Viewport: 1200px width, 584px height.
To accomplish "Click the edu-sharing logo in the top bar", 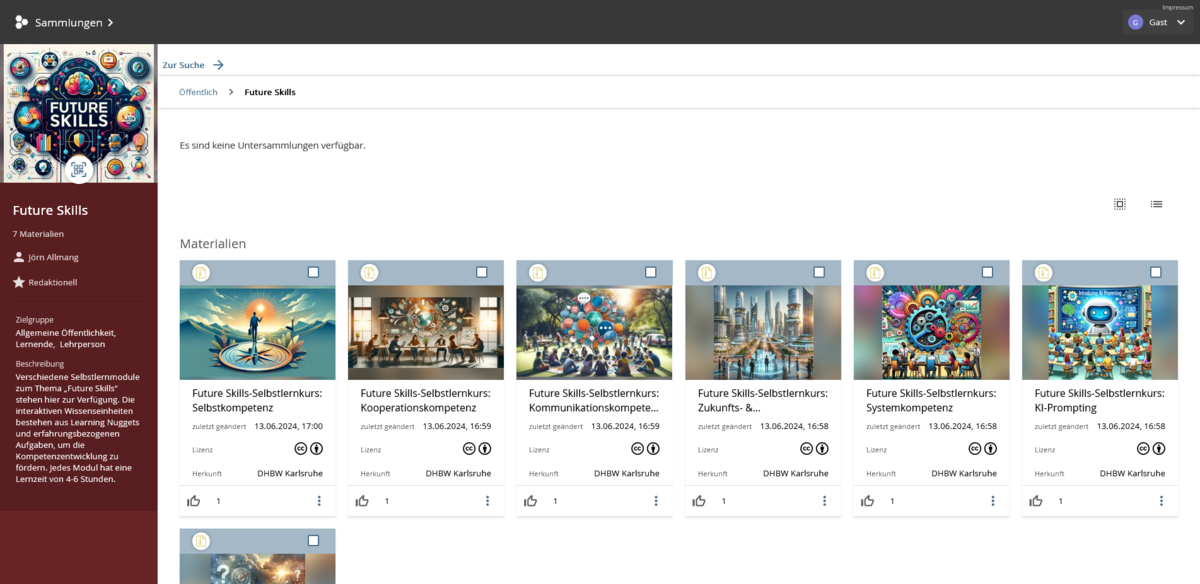I will click(21, 22).
